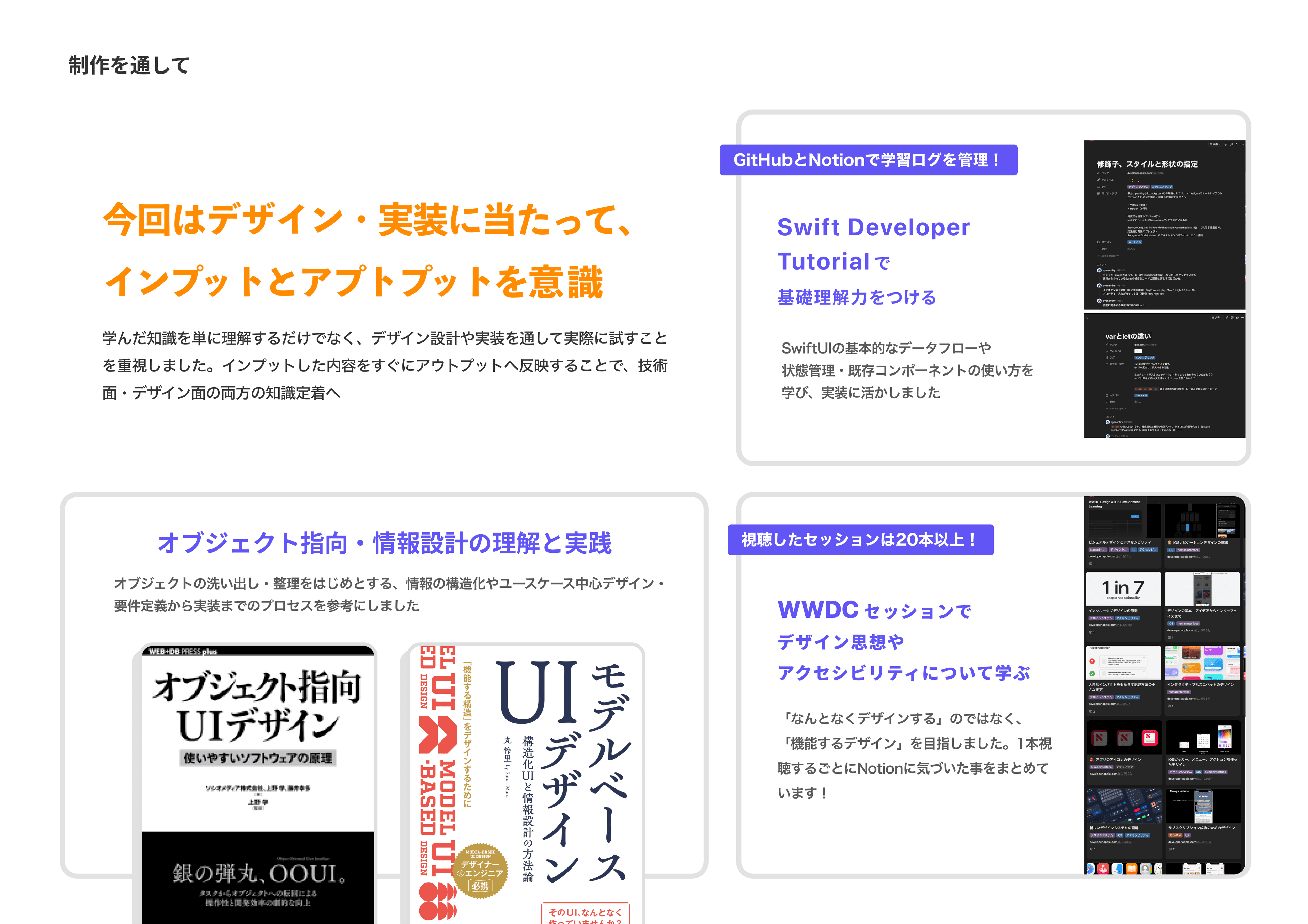This screenshot has height=924, width=1308.
Task: Click アクセシビリティについて学ぶ heading line
Action: click(x=904, y=673)
